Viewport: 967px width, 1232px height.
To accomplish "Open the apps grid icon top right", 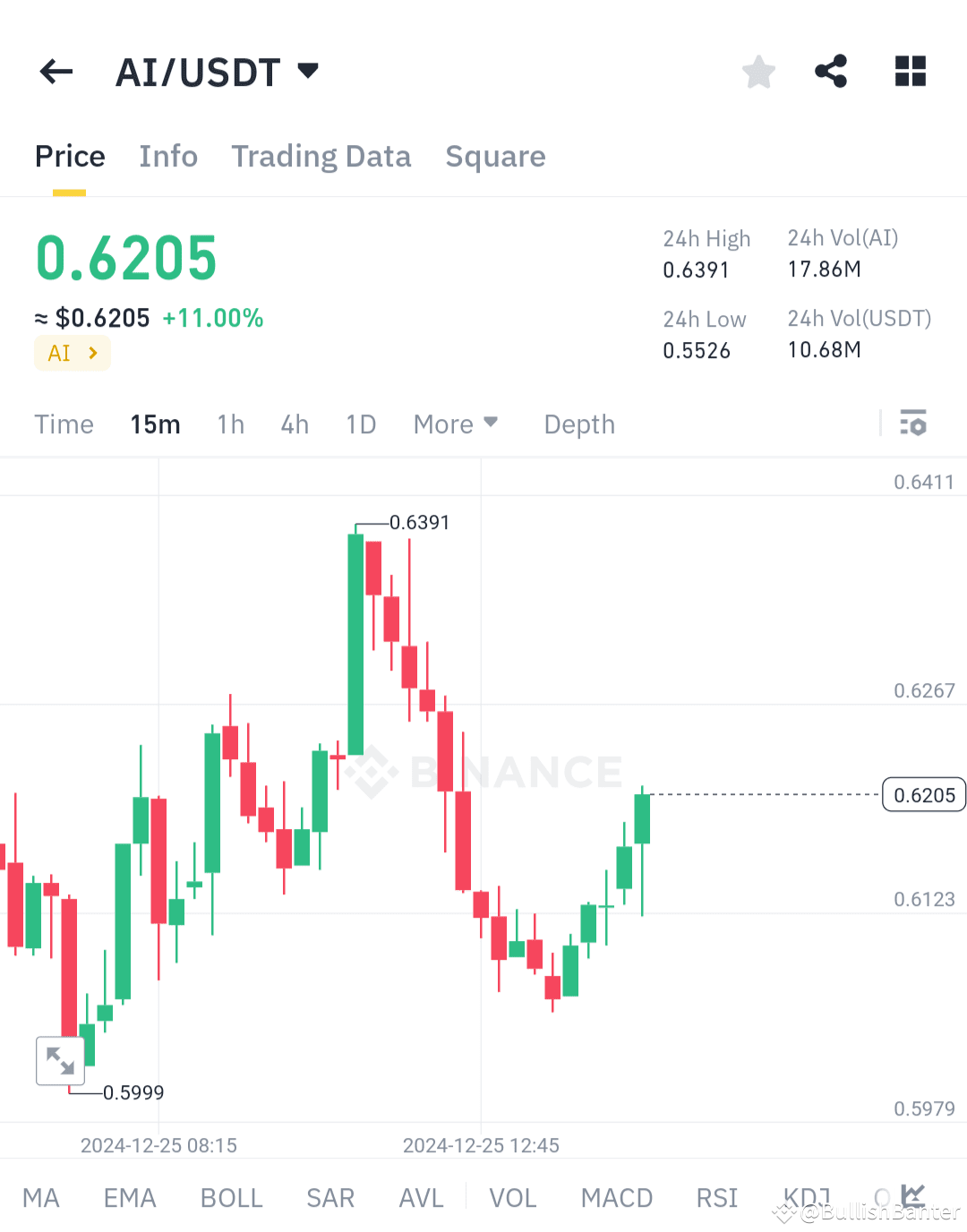I will (910, 72).
